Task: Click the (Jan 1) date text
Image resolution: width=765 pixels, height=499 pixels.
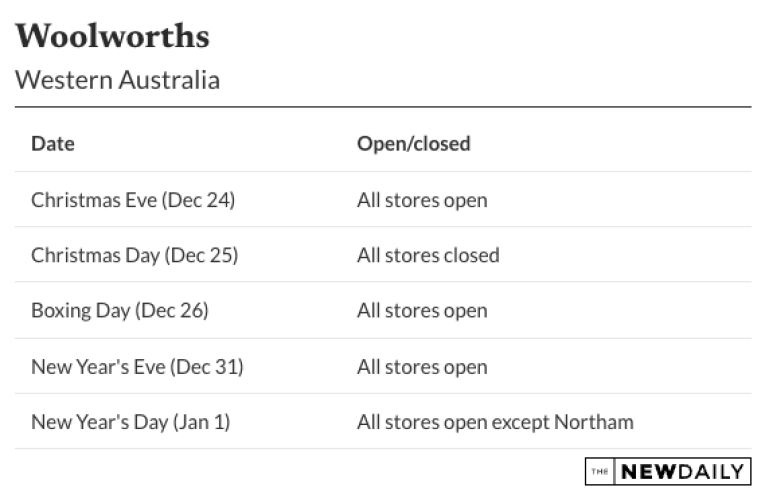Action: [202, 422]
